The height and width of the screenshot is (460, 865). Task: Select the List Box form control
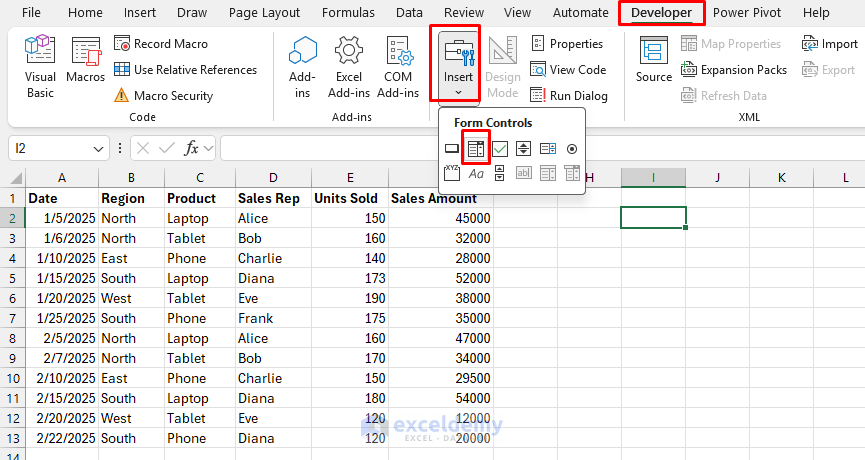pyautogui.click(x=548, y=148)
